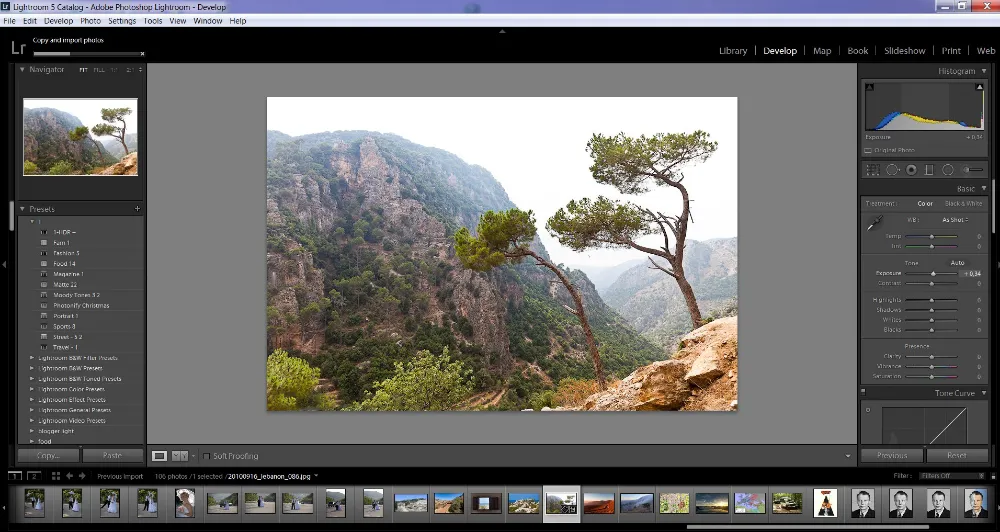The width and height of the screenshot is (1000, 532).
Task: Click the Before/After YY view button
Action: (179, 455)
